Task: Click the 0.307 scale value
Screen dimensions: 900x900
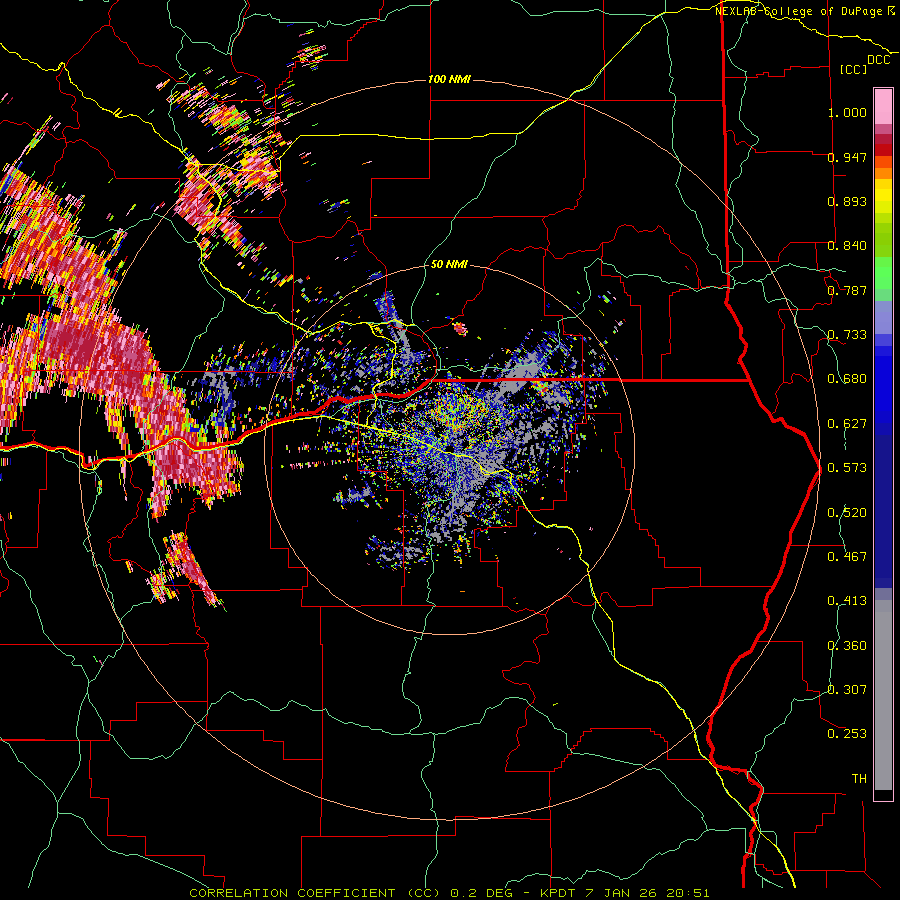Action: click(847, 690)
